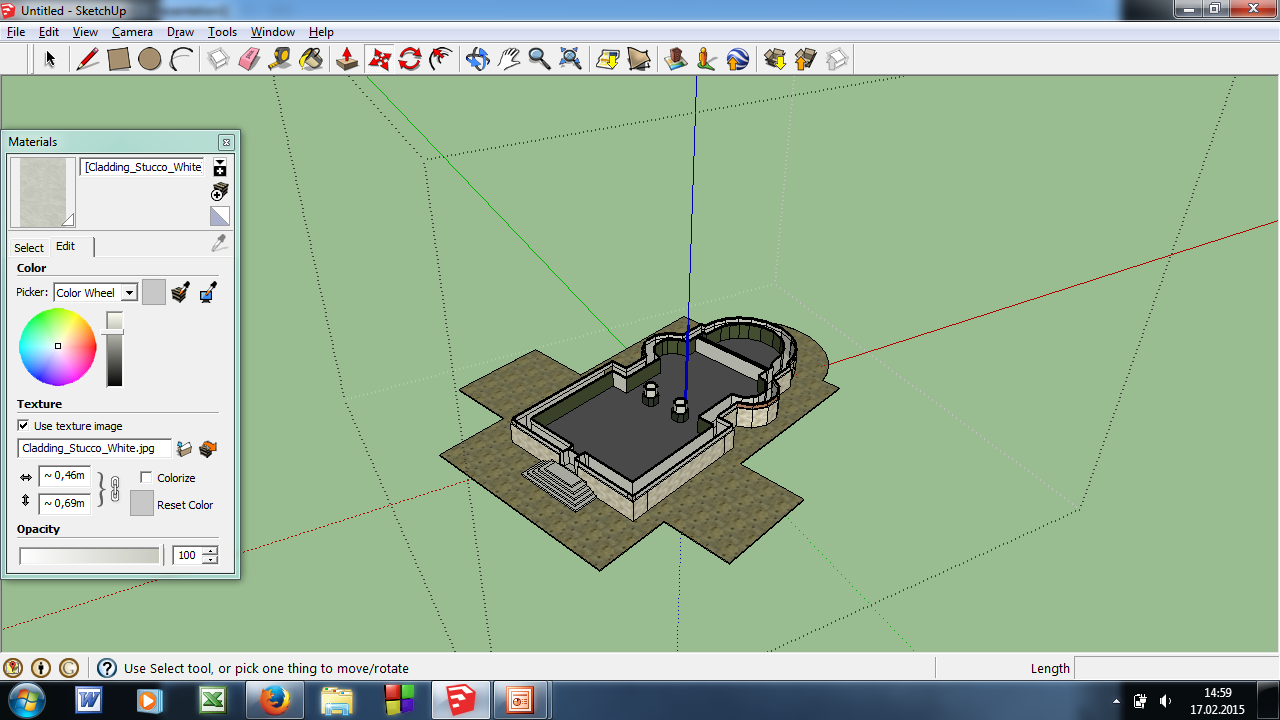Select the Orbit camera tool
1280x720 pixels.
pos(477,60)
